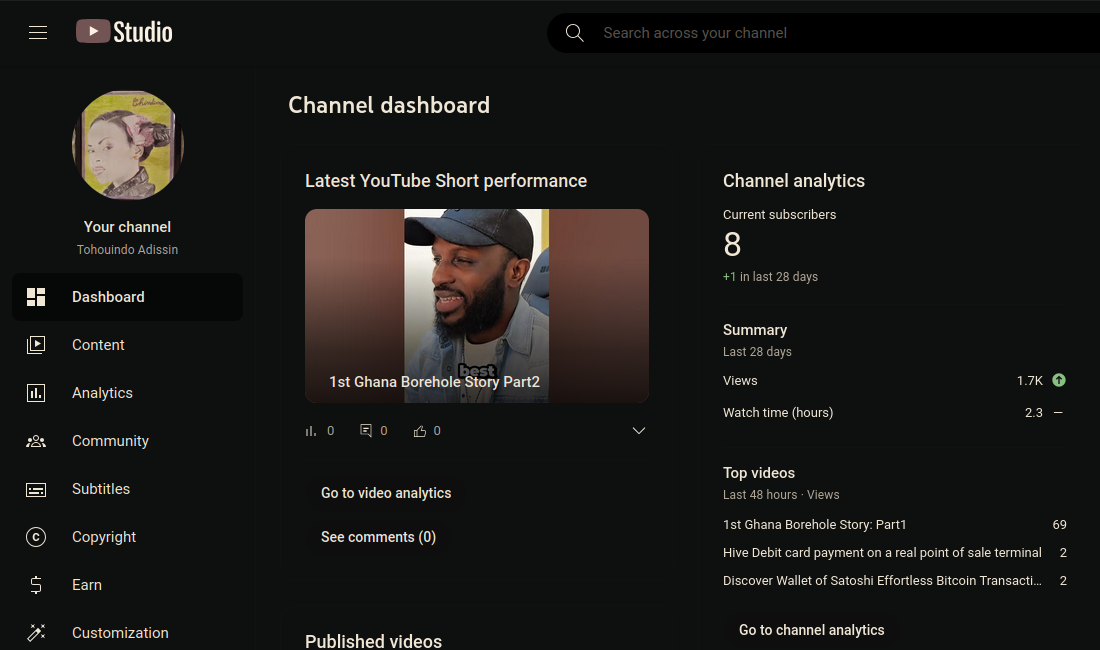Click the Earn dollar sign icon

click(x=36, y=585)
